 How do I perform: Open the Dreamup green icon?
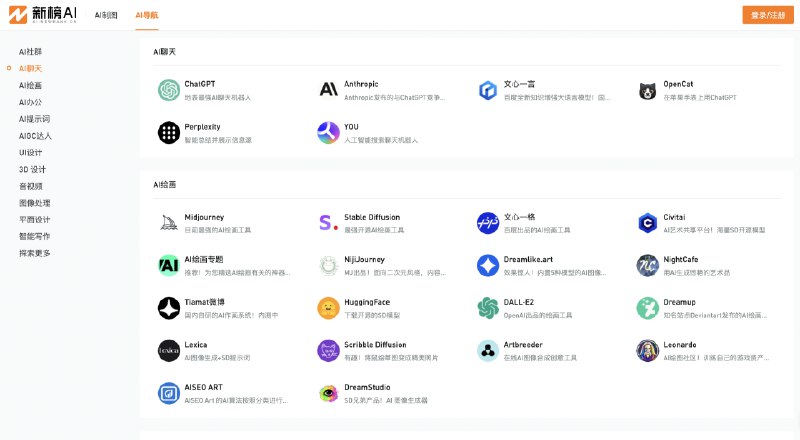click(647, 308)
